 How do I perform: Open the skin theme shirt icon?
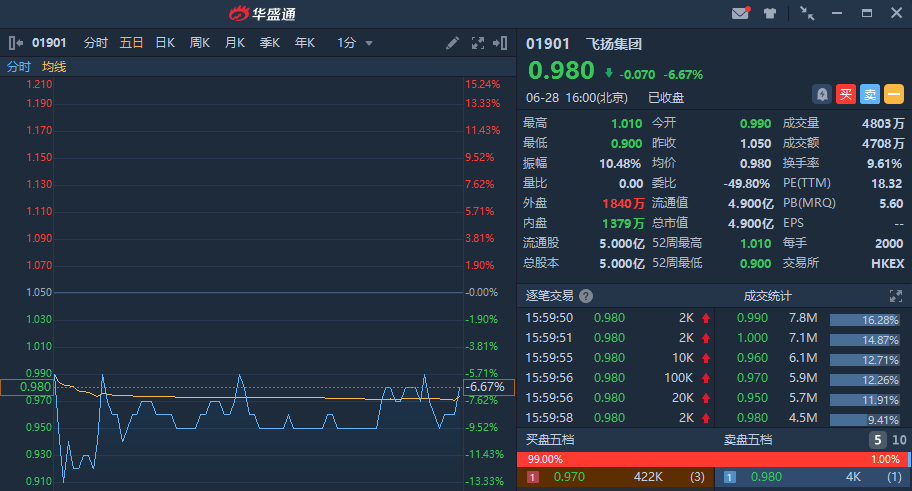coord(770,13)
